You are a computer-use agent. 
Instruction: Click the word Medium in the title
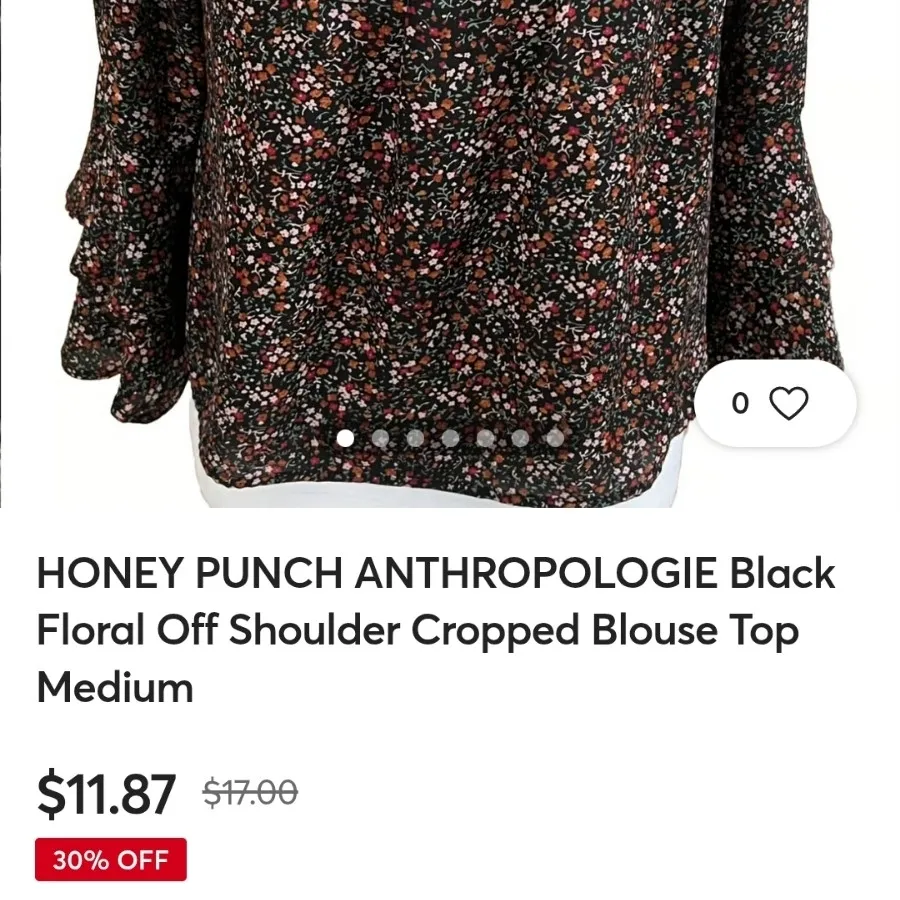click(x=115, y=686)
